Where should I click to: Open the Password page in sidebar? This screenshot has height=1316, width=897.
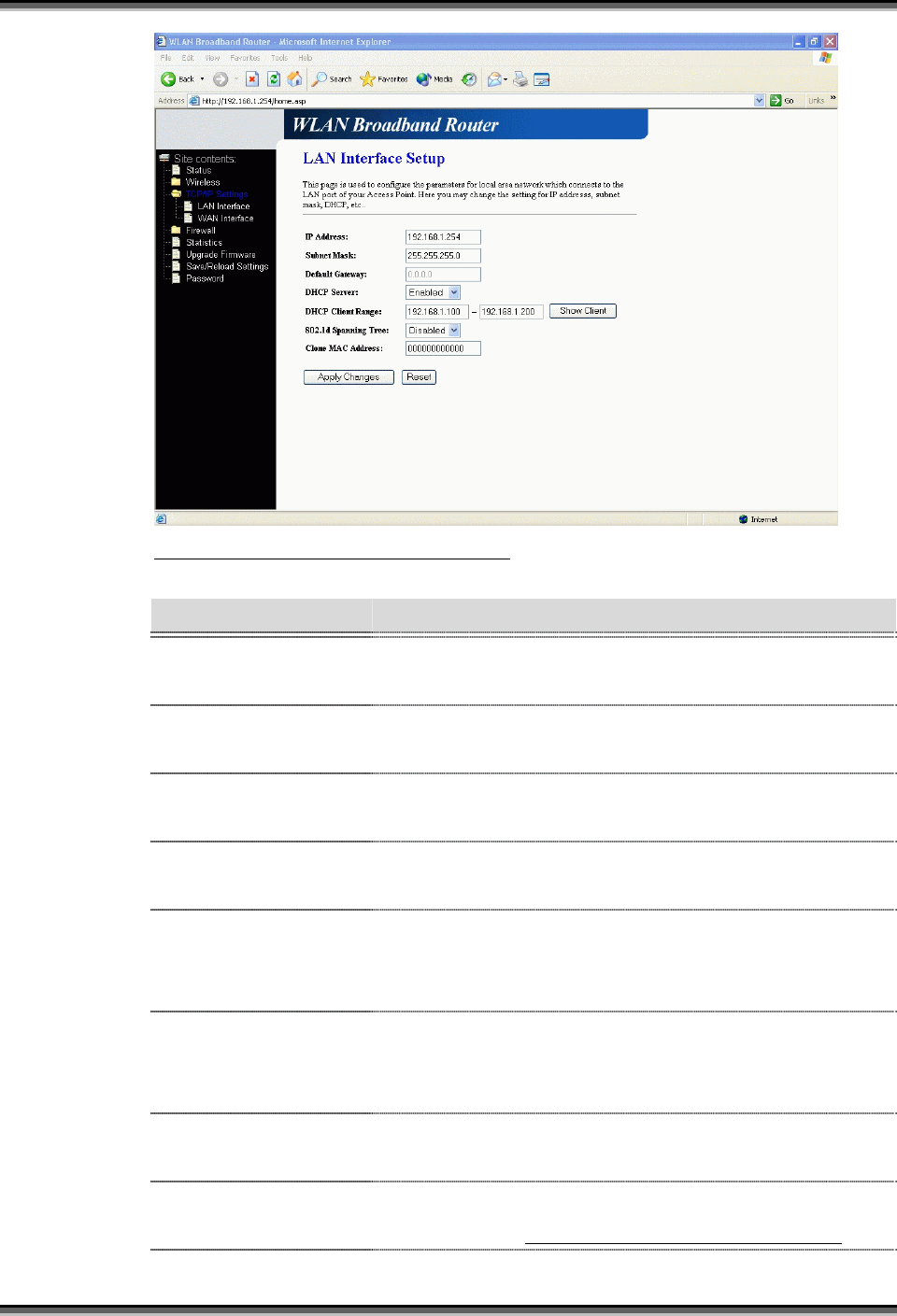pyautogui.click(x=205, y=278)
